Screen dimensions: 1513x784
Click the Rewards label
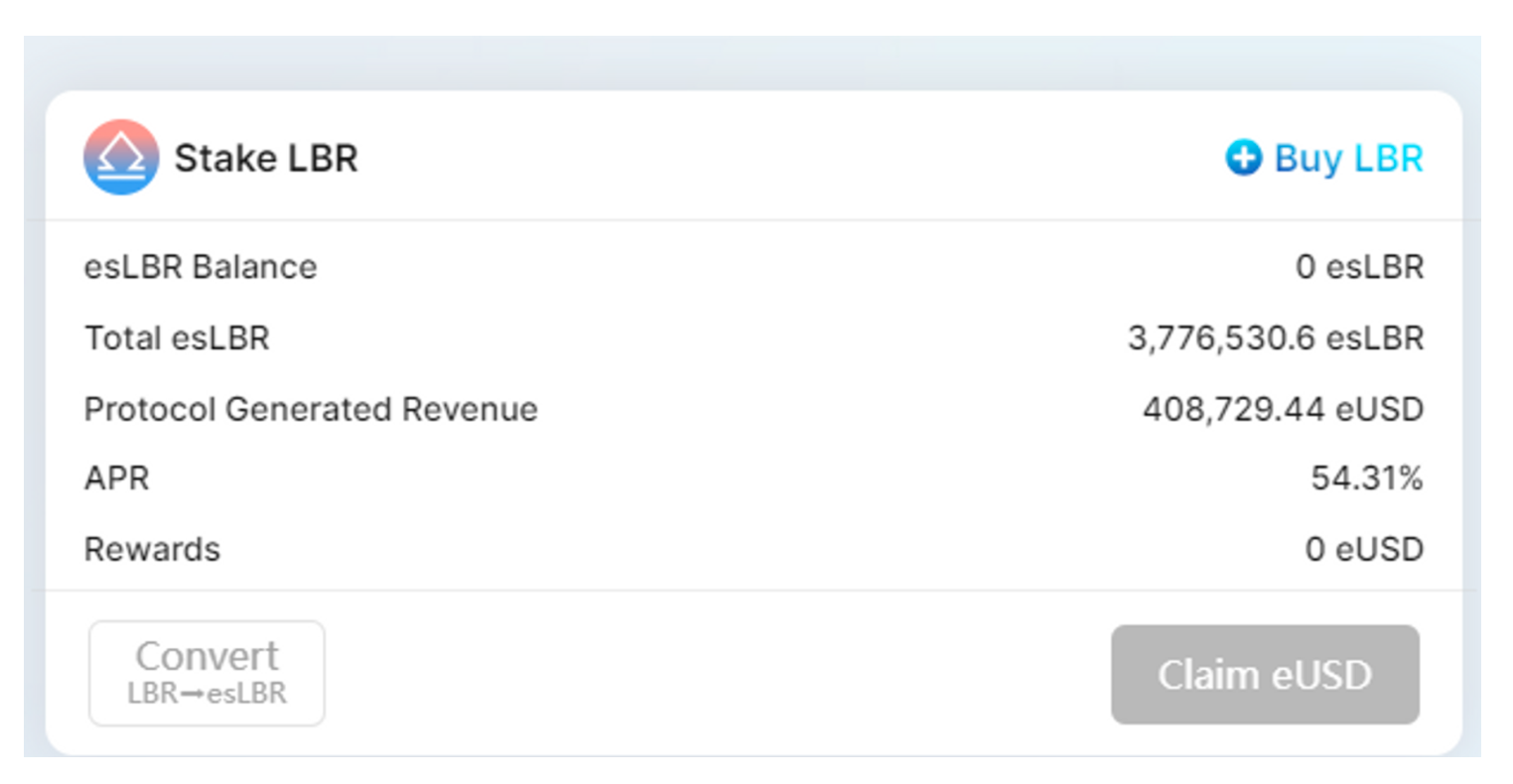(x=152, y=549)
